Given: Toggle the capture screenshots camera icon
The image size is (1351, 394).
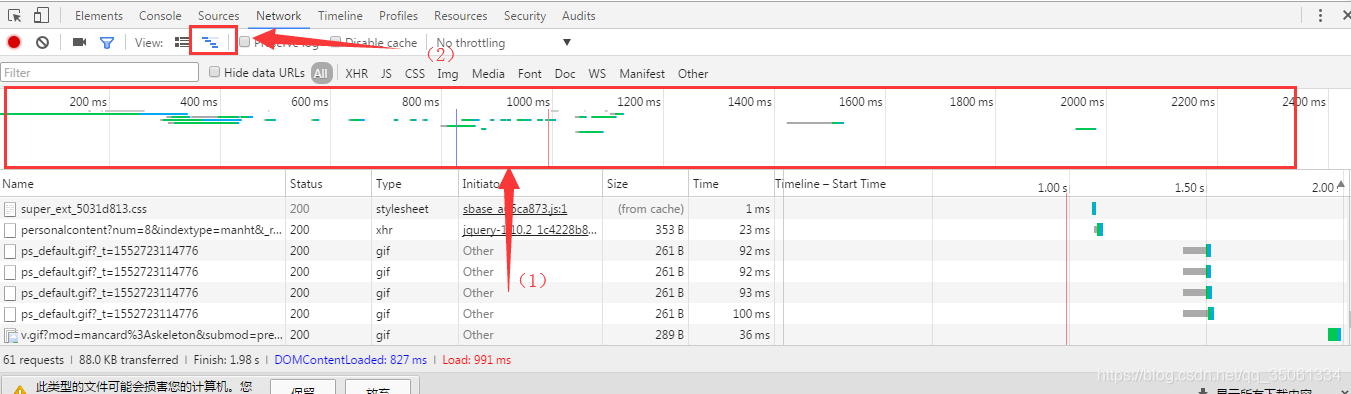Looking at the screenshot, I should pos(79,42).
